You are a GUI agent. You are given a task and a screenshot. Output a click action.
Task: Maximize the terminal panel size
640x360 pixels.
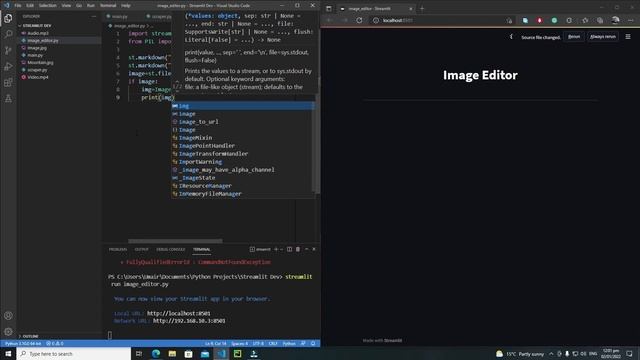pyautogui.click(x=306, y=249)
